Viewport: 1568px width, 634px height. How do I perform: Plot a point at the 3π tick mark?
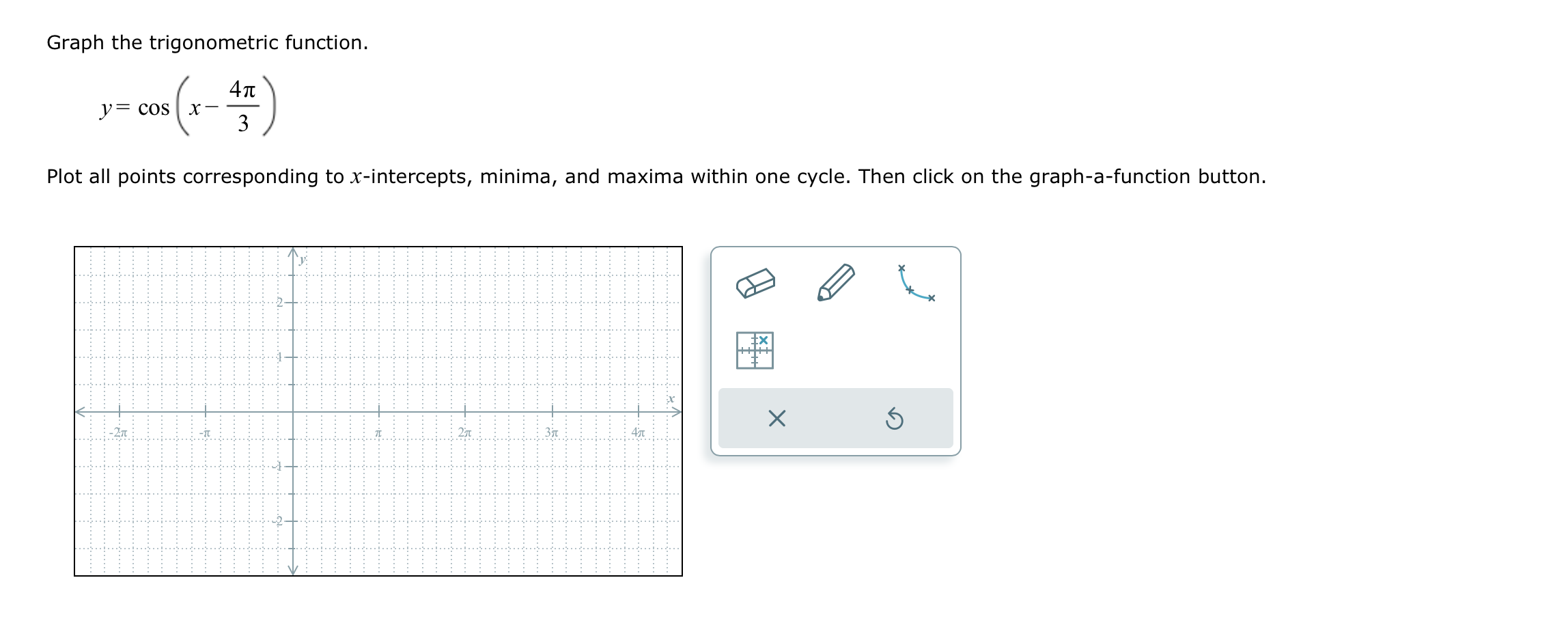552,413
